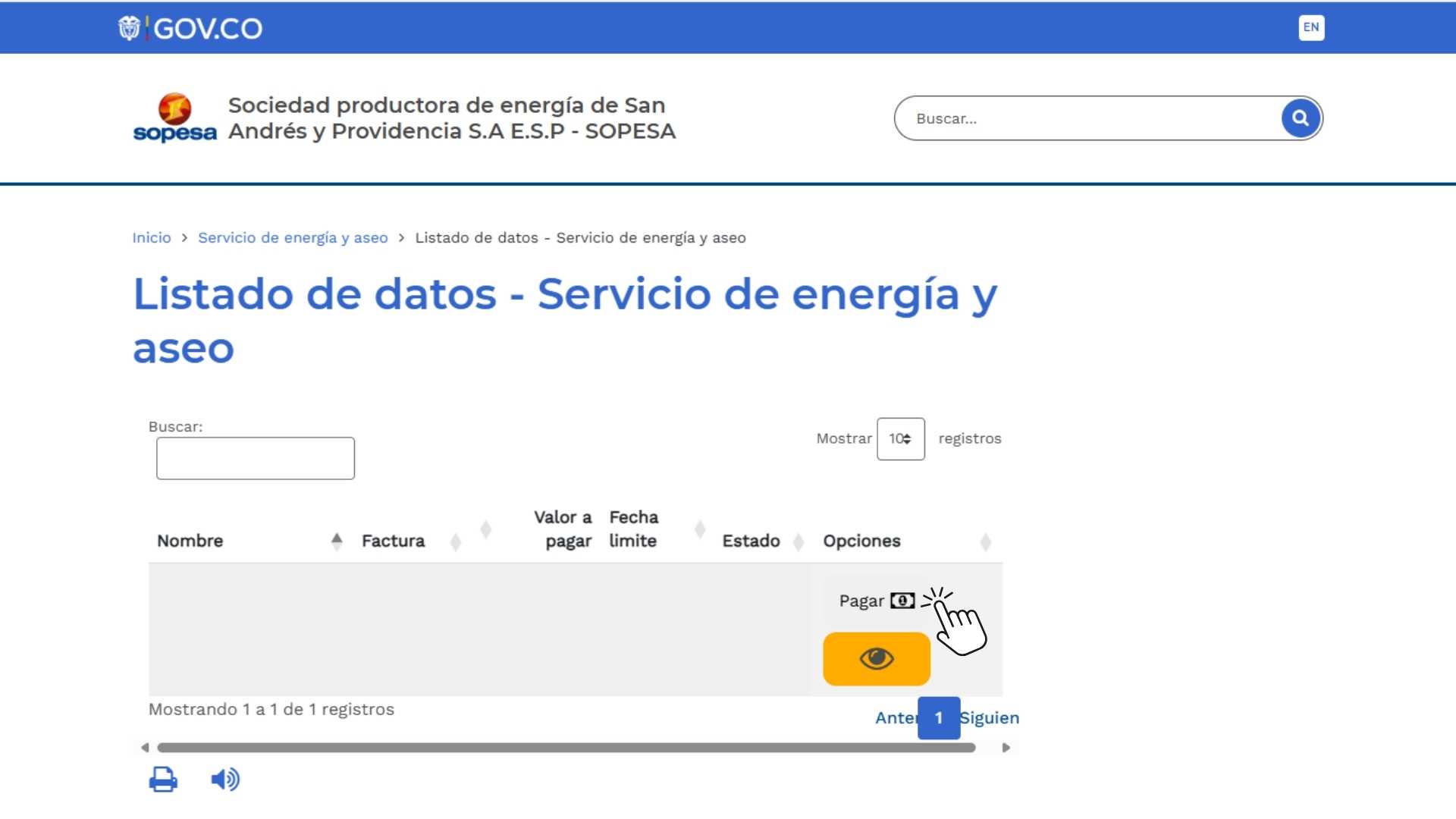Click the search magnifier icon
The width and height of the screenshot is (1456, 819).
[x=1300, y=118]
